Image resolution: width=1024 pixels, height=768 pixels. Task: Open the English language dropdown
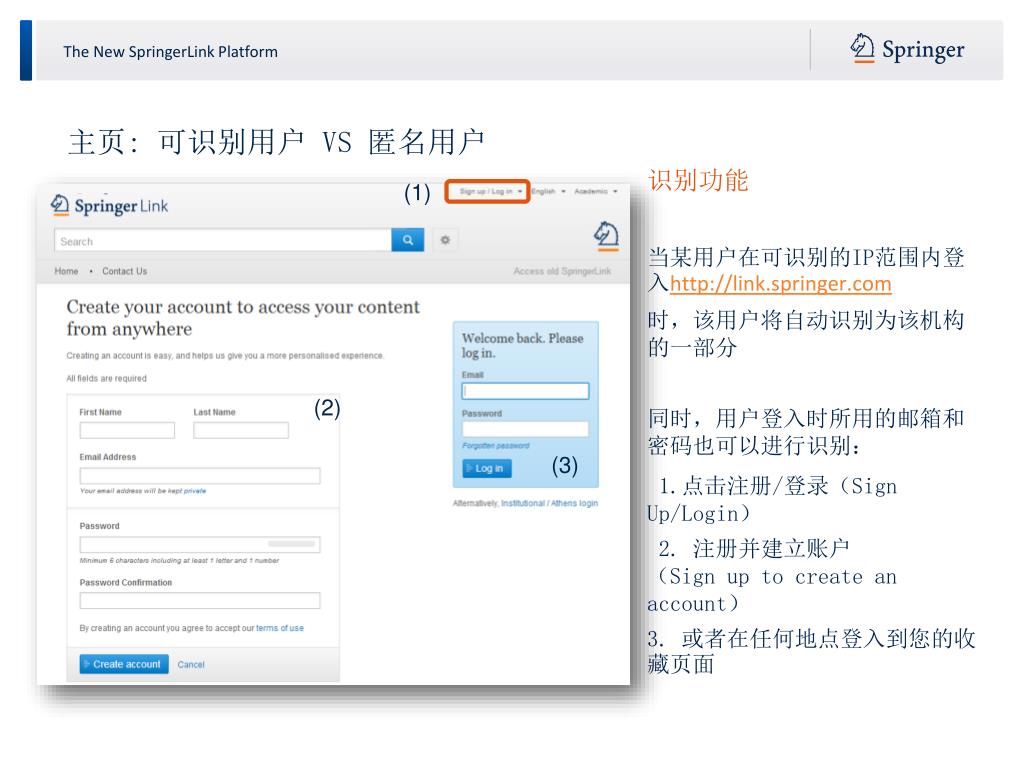[x=548, y=191]
